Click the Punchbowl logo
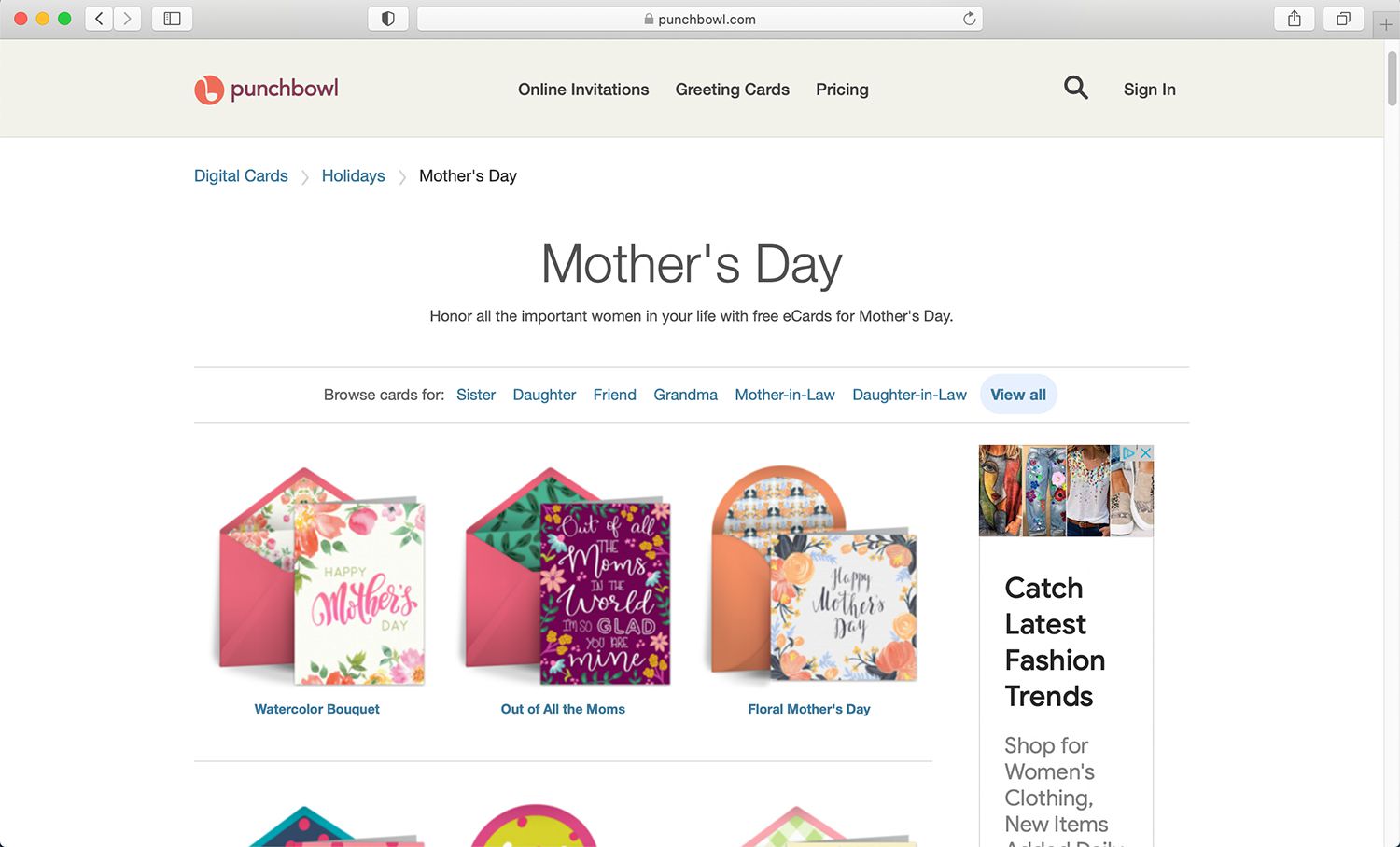1400x847 pixels. pyautogui.click(x=266, y=90)
